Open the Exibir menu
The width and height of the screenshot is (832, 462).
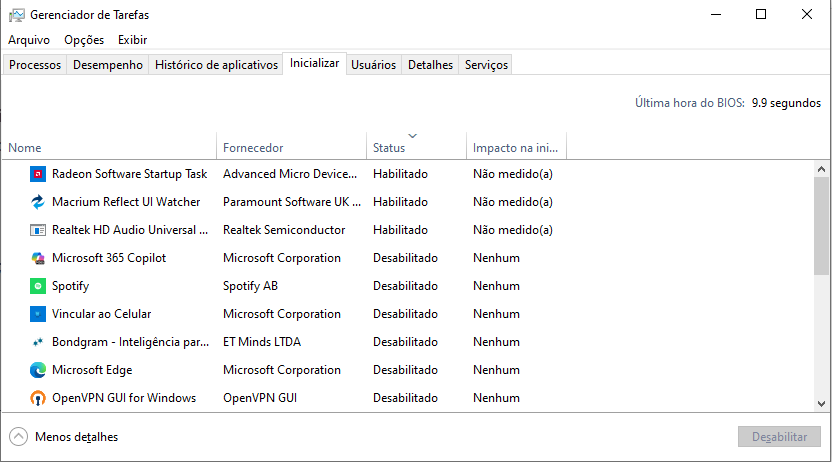point(132,40)
